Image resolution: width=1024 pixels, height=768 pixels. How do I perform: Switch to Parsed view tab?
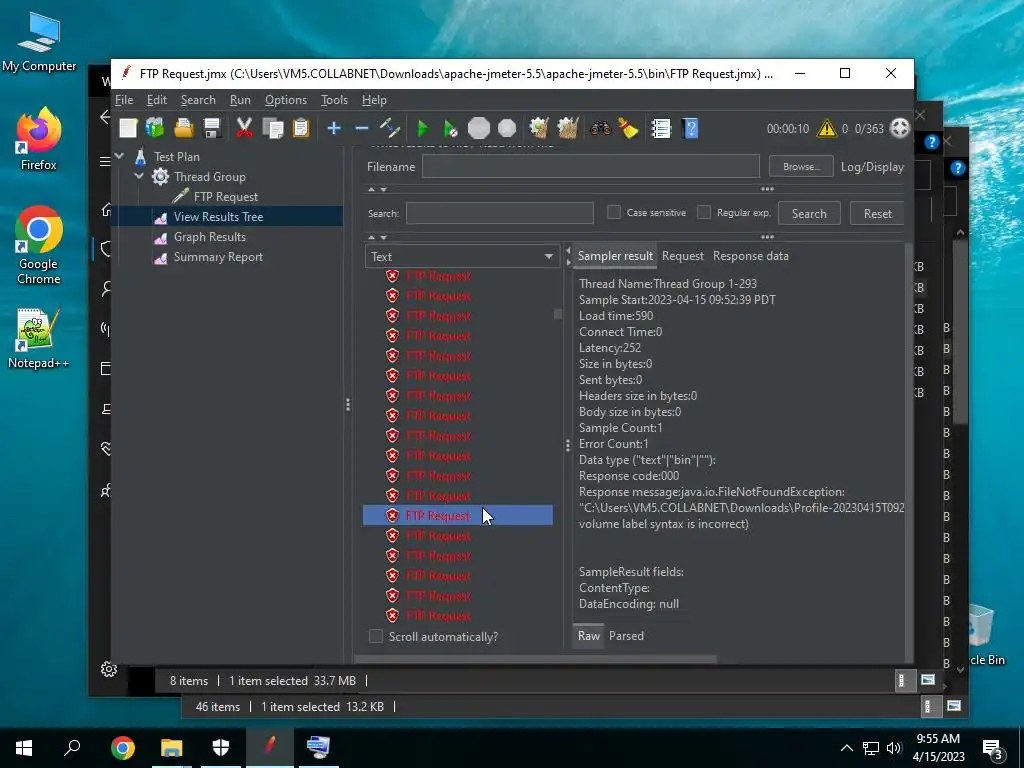tap(626, 635)
